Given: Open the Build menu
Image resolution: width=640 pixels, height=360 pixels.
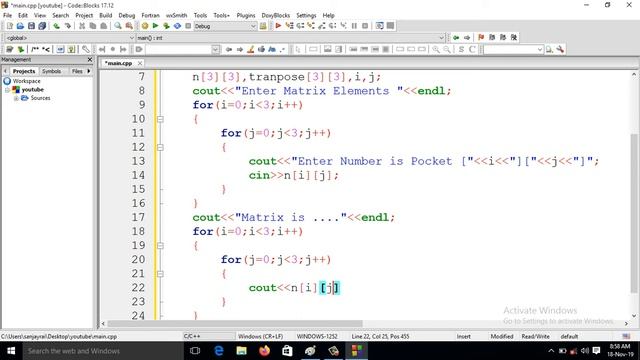Looking at the screenshot, I should tap(106, 15).
